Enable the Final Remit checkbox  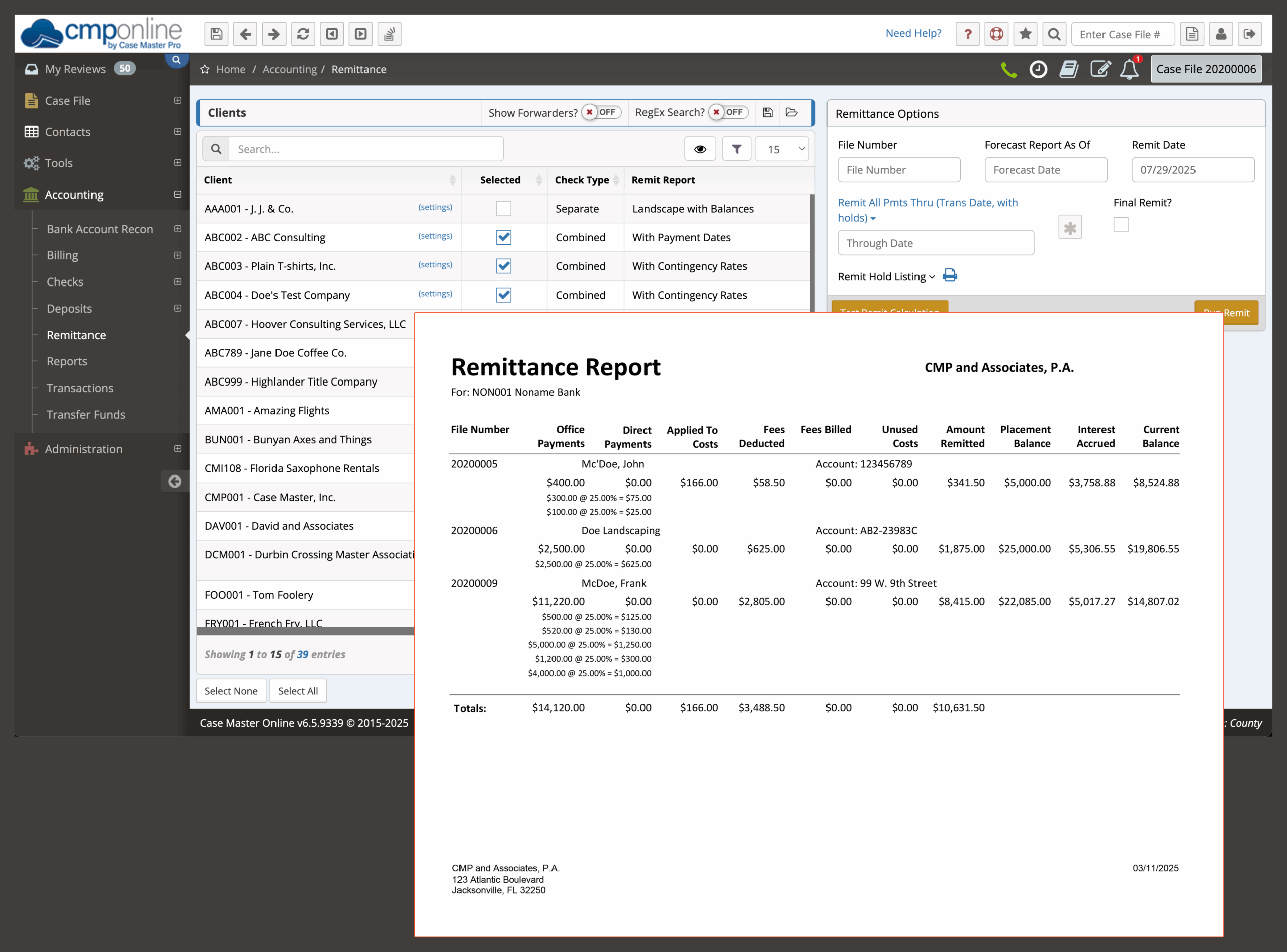pyautogui.click(x=1121, y=224)
